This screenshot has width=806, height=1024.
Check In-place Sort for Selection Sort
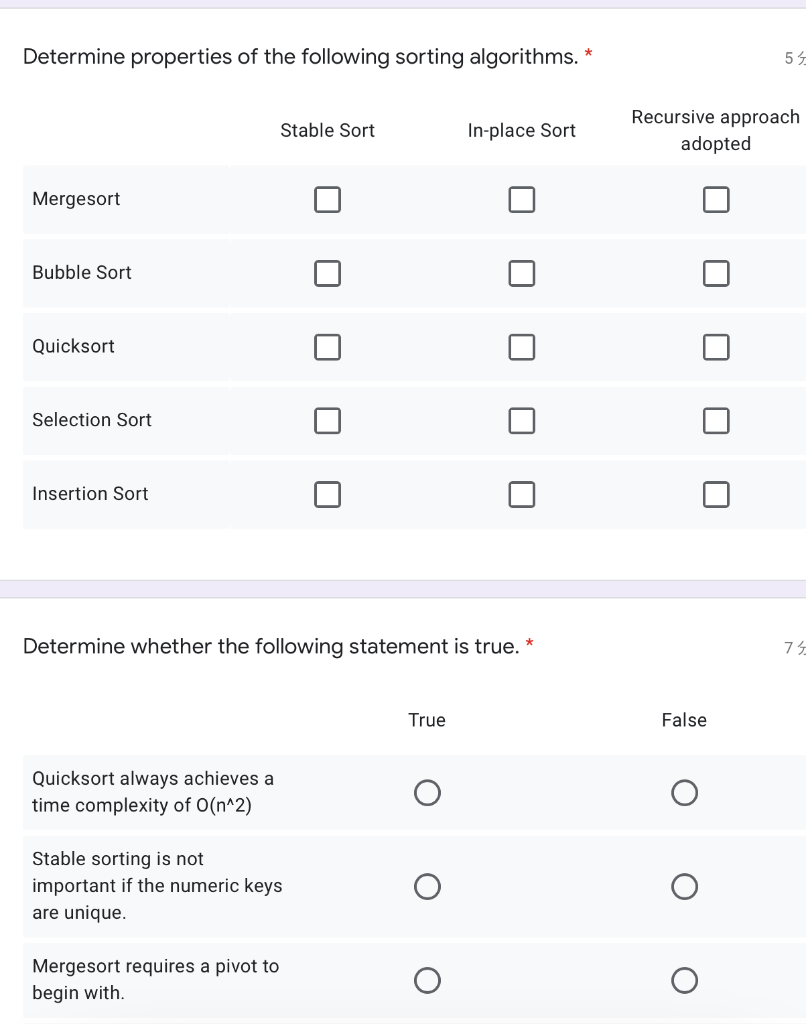[x=521, y=421]
